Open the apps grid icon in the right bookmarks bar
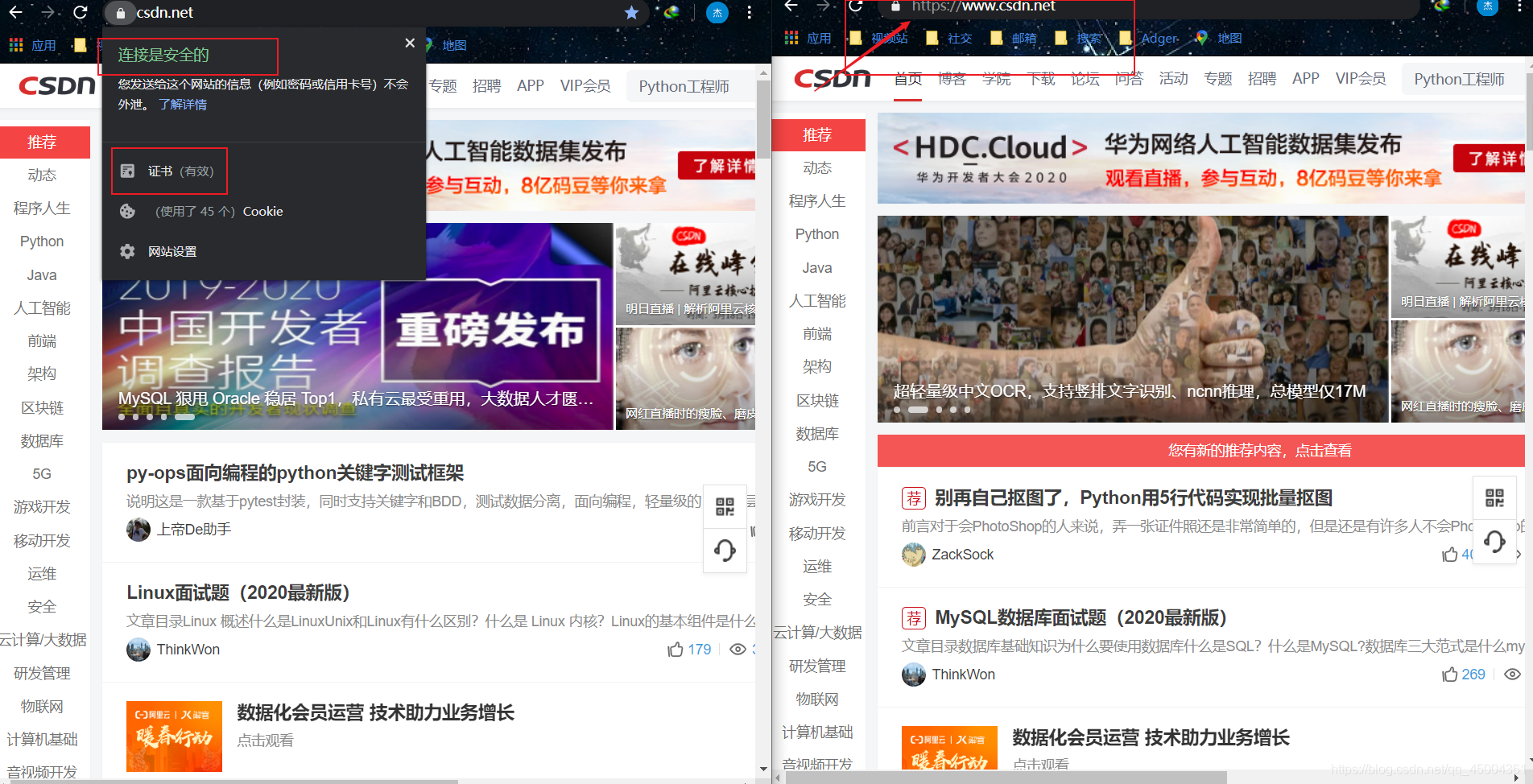This screenshot has height=784, width=1533. click(791, 38)
